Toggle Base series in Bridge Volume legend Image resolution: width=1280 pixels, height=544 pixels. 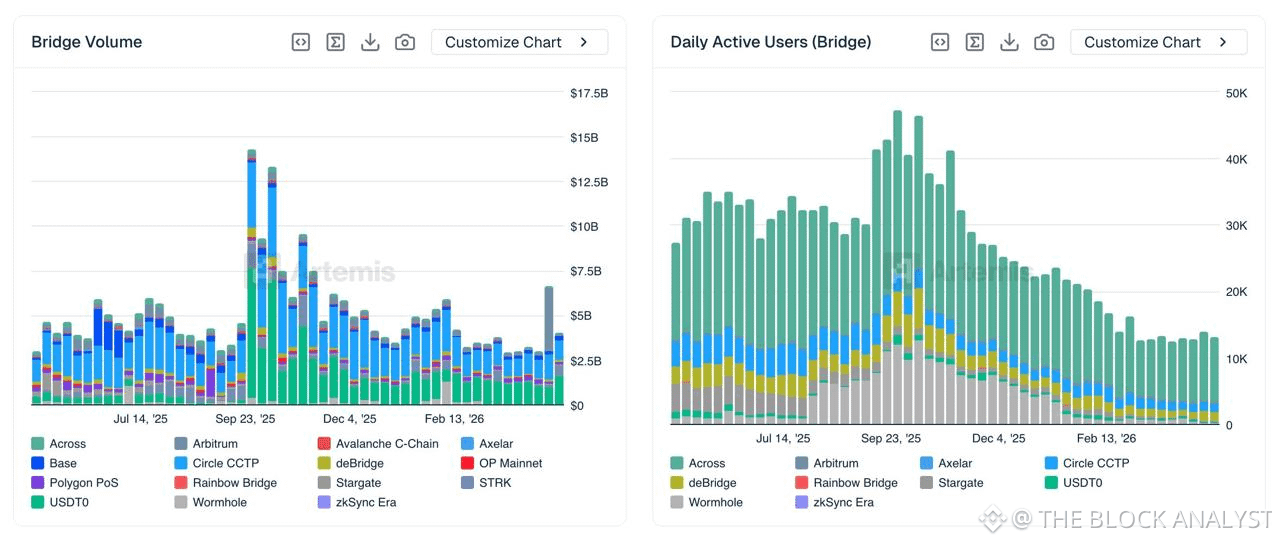click(x=54, y=463)
